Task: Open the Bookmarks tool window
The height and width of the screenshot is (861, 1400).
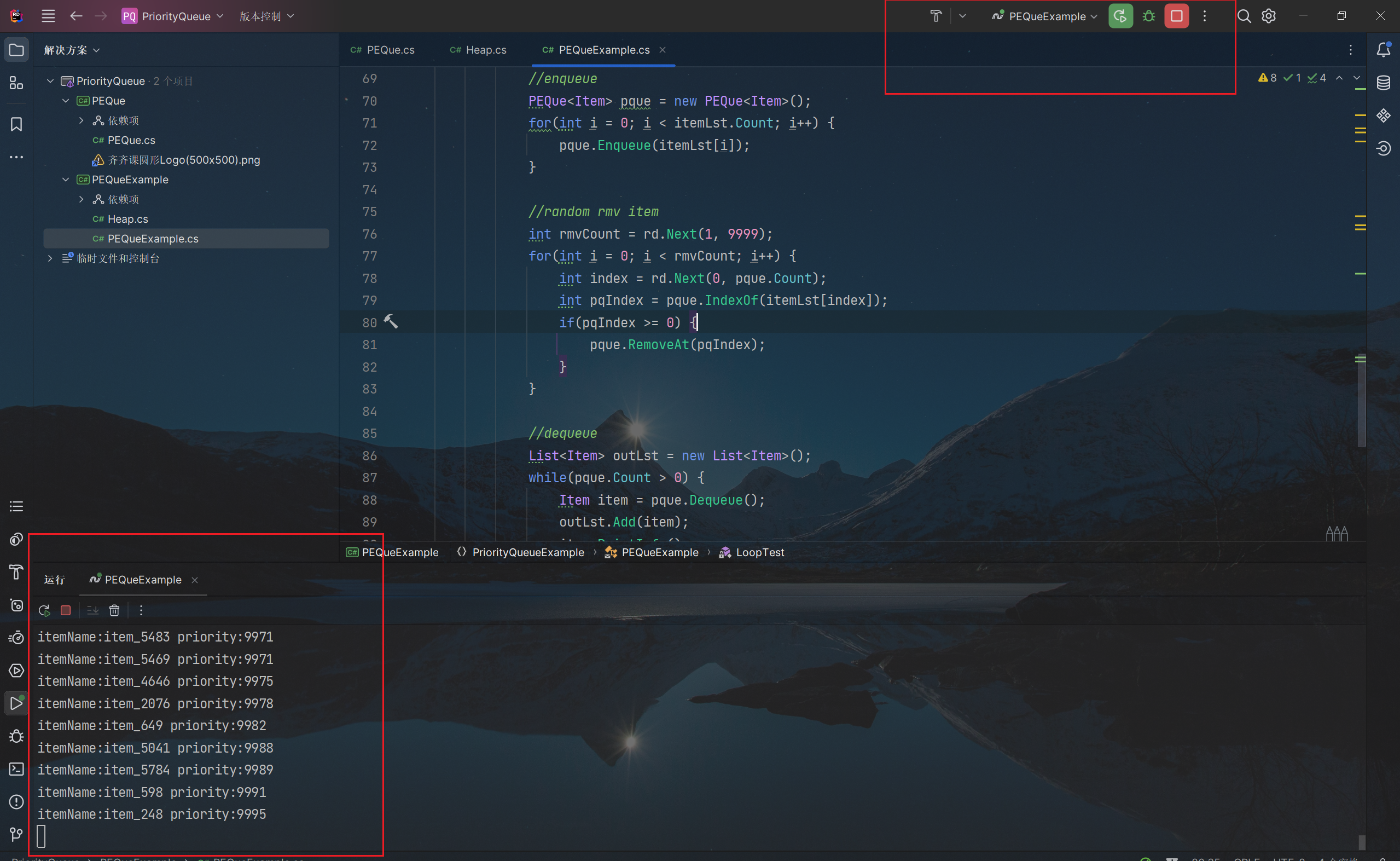Action: [16, 124]
